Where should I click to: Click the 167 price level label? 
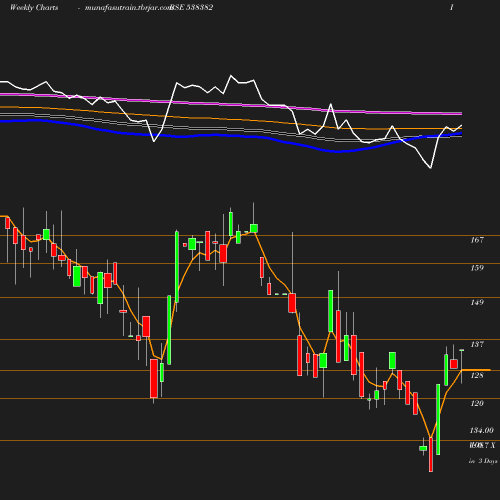pyautogui.click(x=477, y=240)
